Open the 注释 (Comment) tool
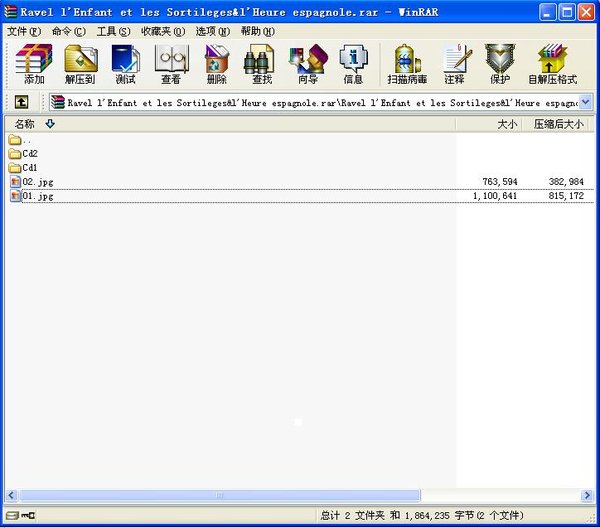 point(455,64)
